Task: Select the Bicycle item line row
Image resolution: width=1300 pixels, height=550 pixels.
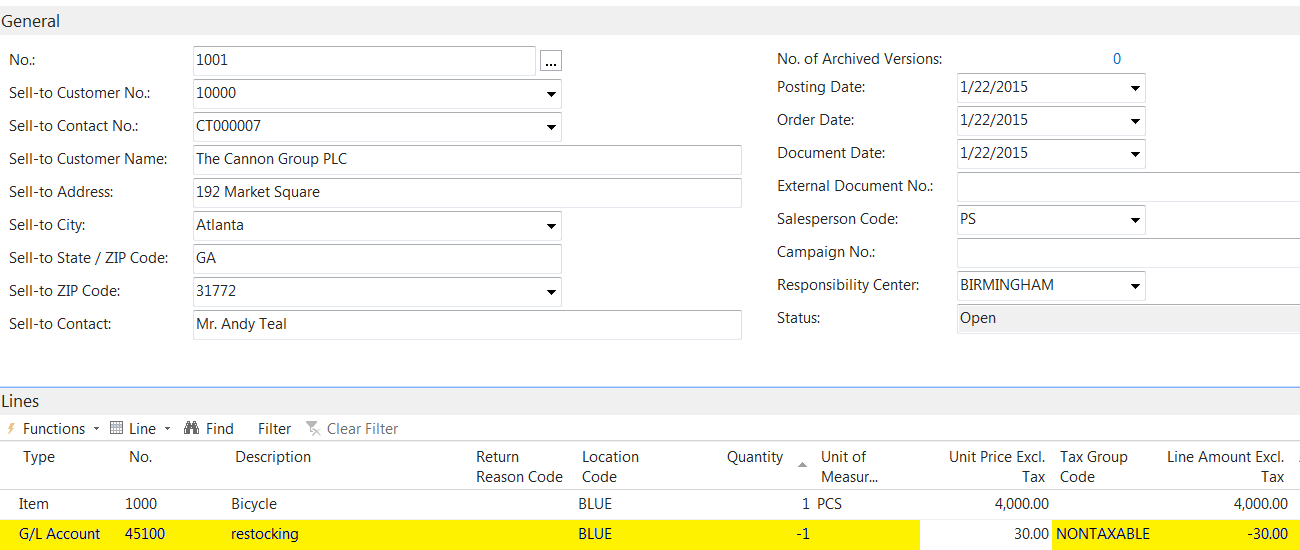Action: pos(650,504)
